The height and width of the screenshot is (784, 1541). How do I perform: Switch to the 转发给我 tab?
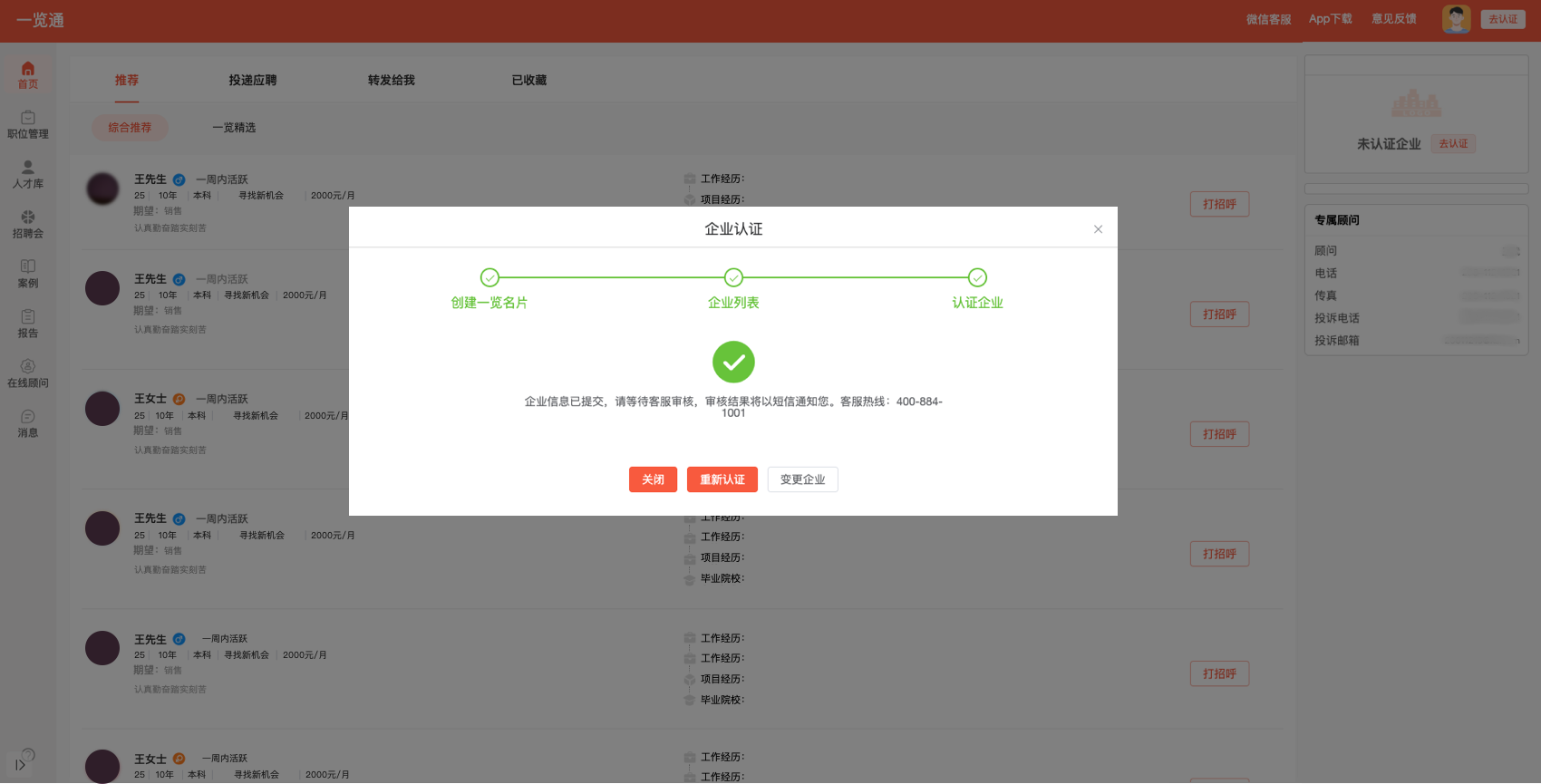(x=392, y=81)
